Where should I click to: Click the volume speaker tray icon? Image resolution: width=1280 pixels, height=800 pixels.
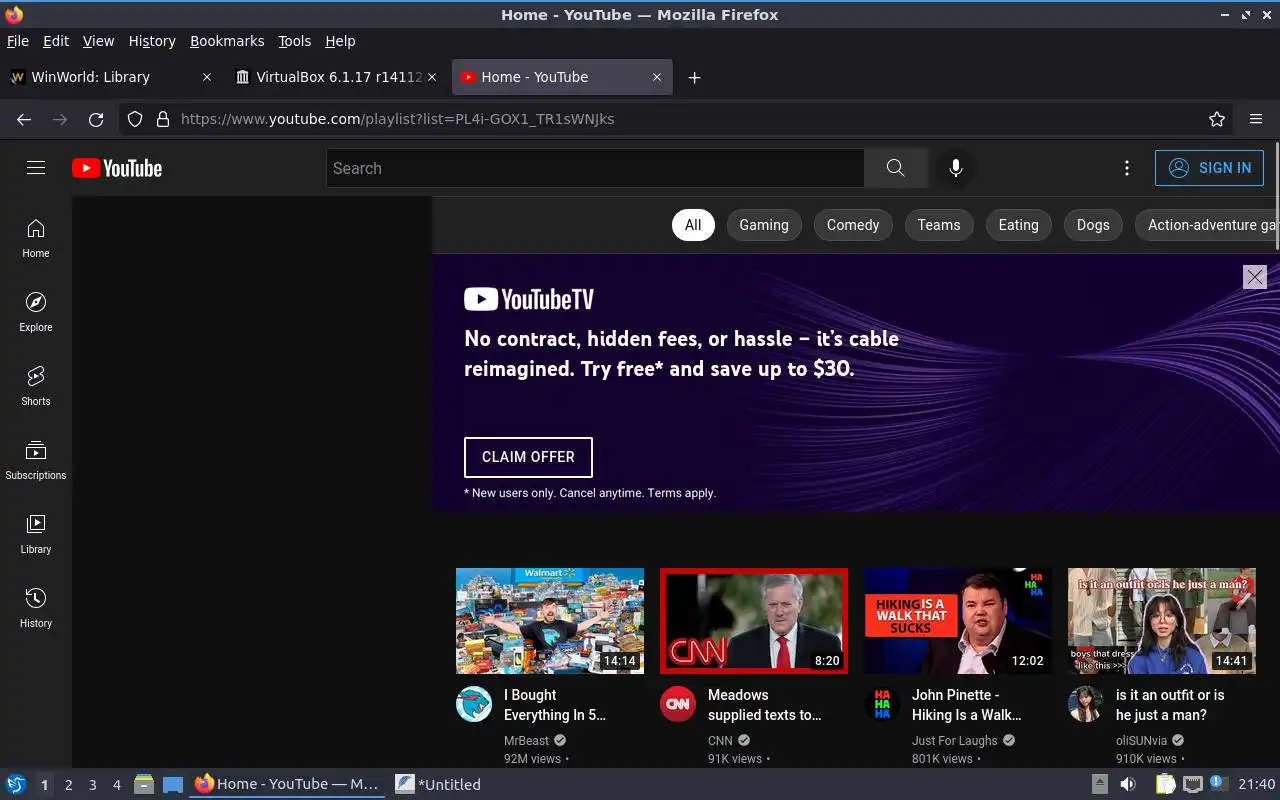1128,785
